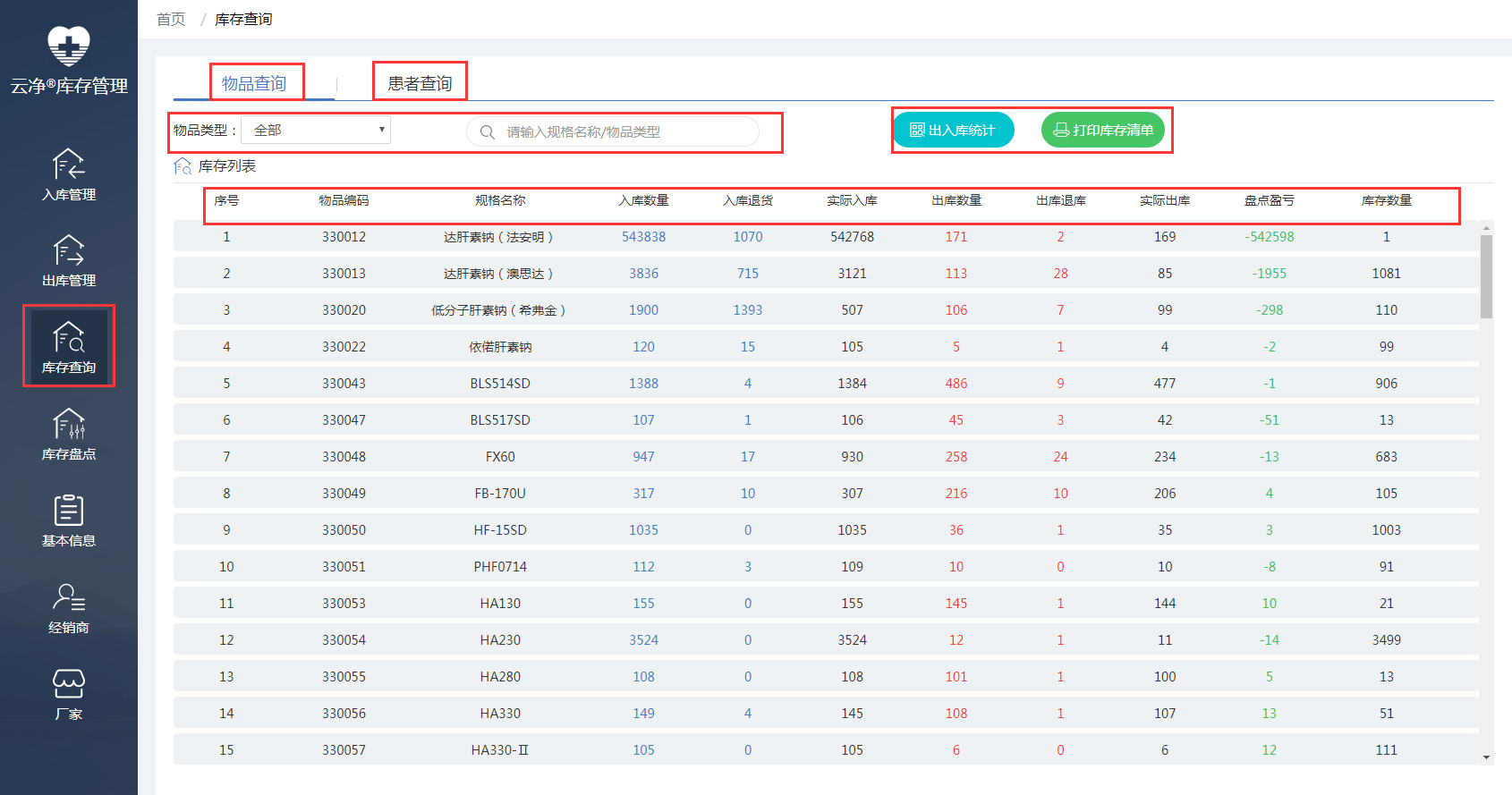Screen dimensions: 1512x795
Task: Click 出库数量 value 216 for FB-170U
Action: click(x=956, y=494)
